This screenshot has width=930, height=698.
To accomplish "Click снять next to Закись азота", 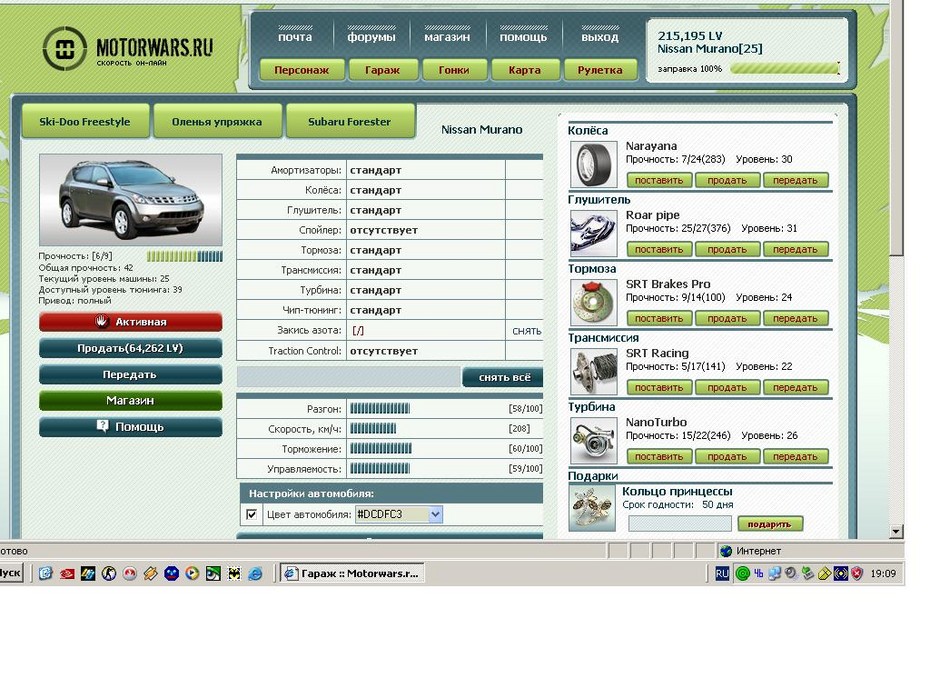I will (527, 331).
